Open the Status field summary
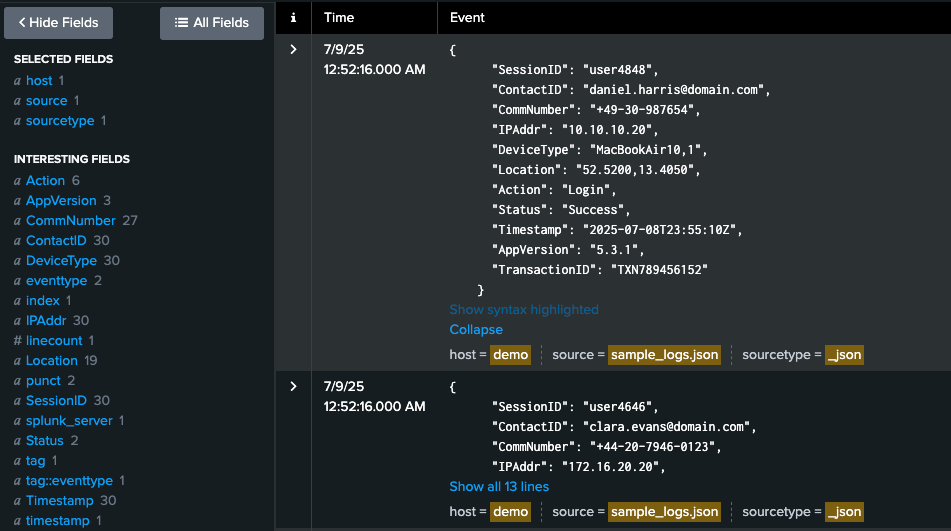This screenshot has width=951, height=531. click(x=45, y=441)
